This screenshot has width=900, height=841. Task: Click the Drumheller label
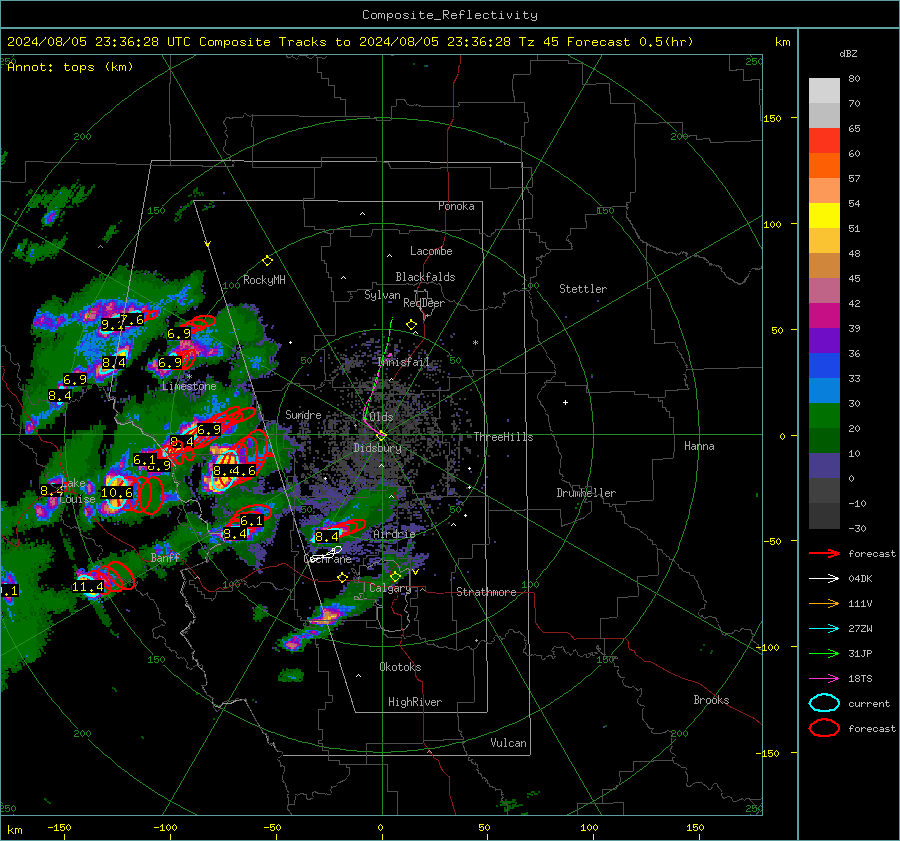(x=586, y=493)
